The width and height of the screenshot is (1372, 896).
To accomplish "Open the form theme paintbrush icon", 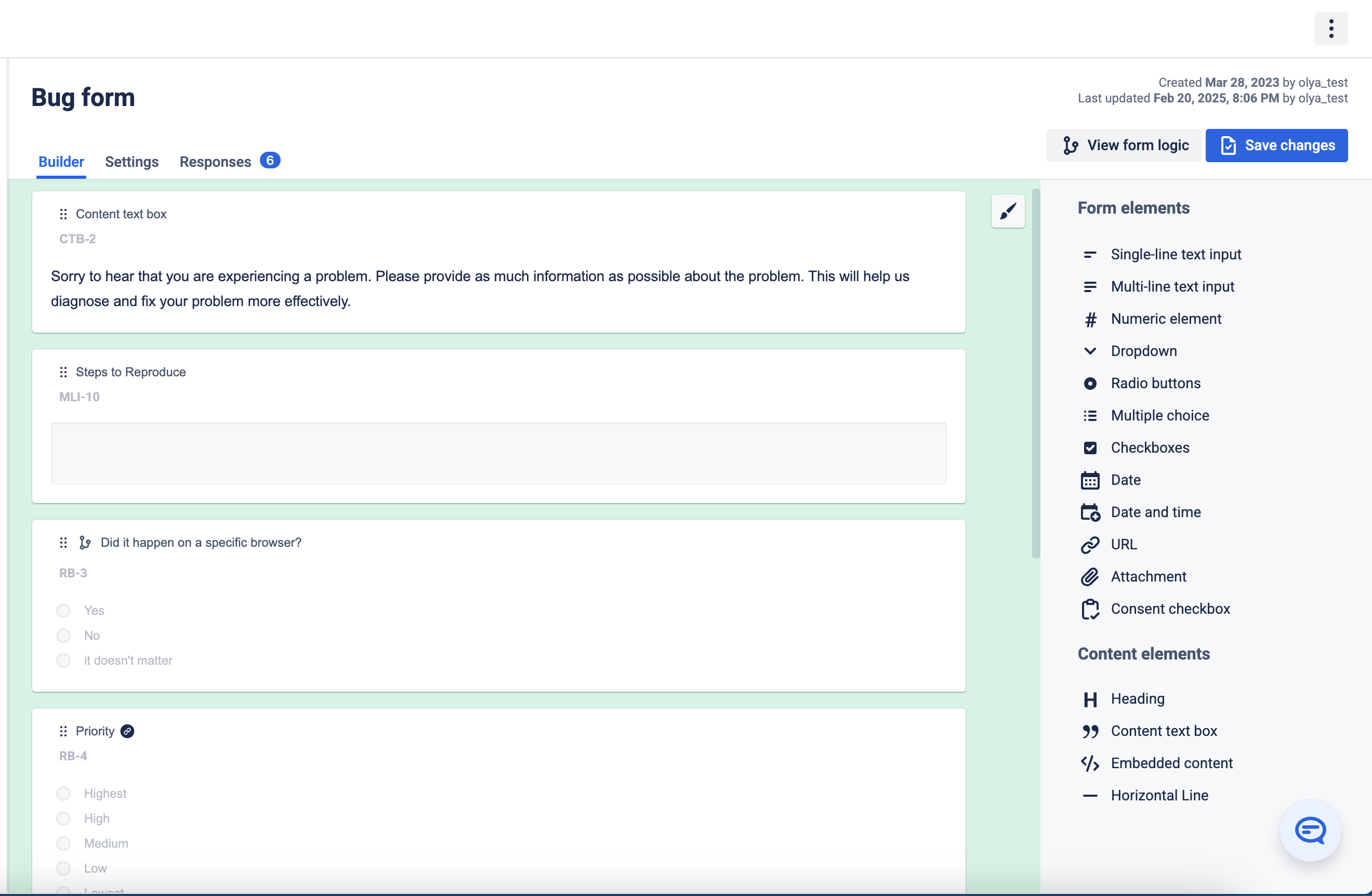I will 1008,211.
